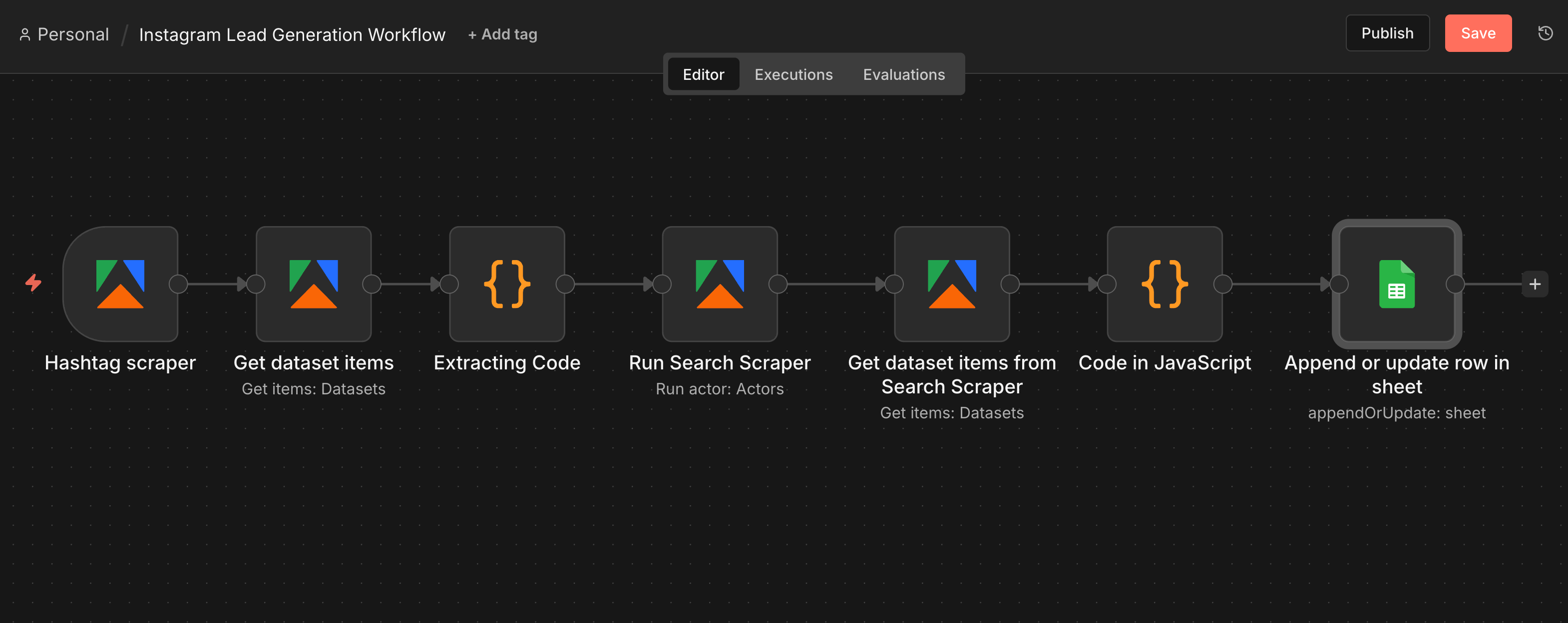The width and height of the screenshot is (1568, 623).
Task: Click Add tag next to workflow title
Action: pyautogui.click(x=502, y=34)
